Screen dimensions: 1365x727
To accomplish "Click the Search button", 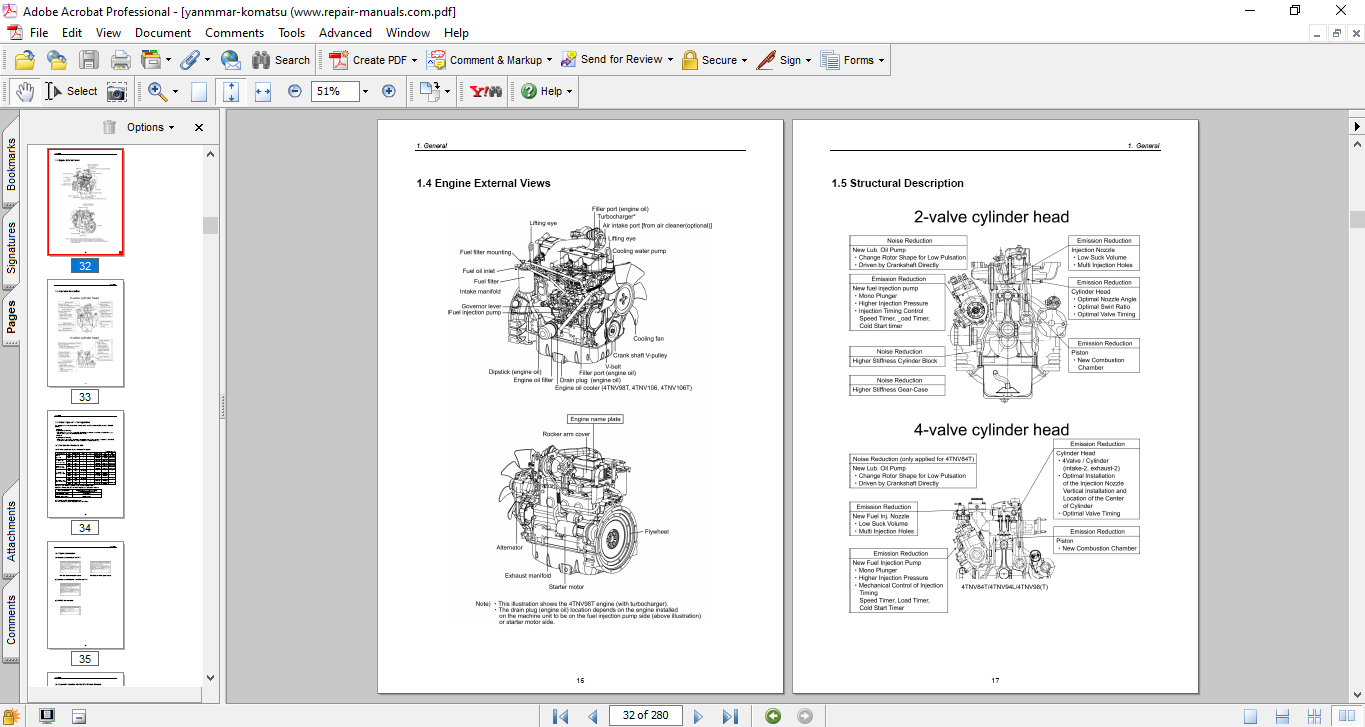I will coord(281,60).
